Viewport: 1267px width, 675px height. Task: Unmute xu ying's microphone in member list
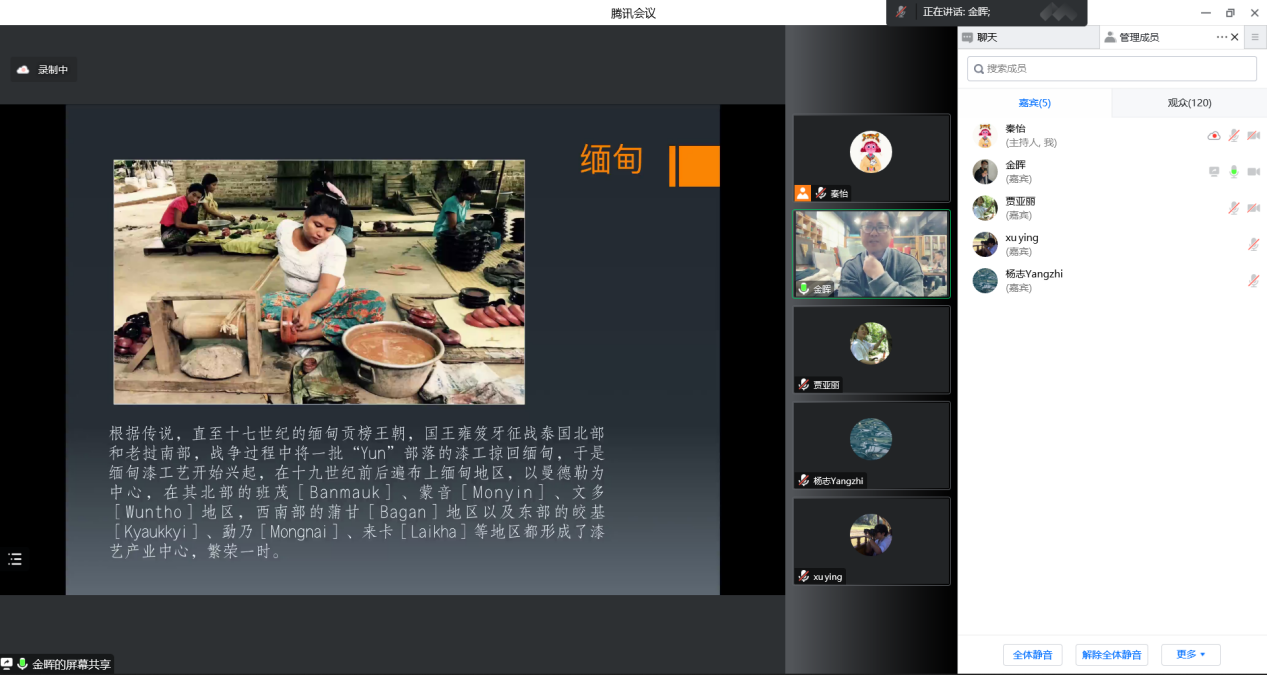point(1253,244)
